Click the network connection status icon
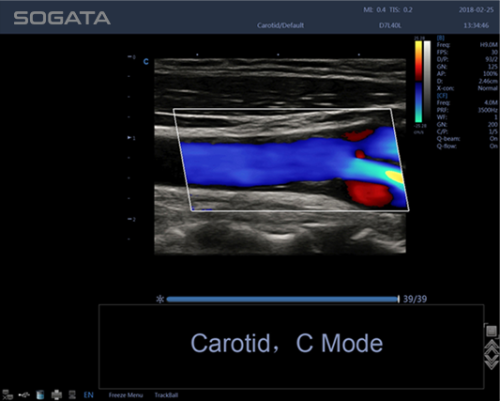500x401 pixels. [7, 395]
